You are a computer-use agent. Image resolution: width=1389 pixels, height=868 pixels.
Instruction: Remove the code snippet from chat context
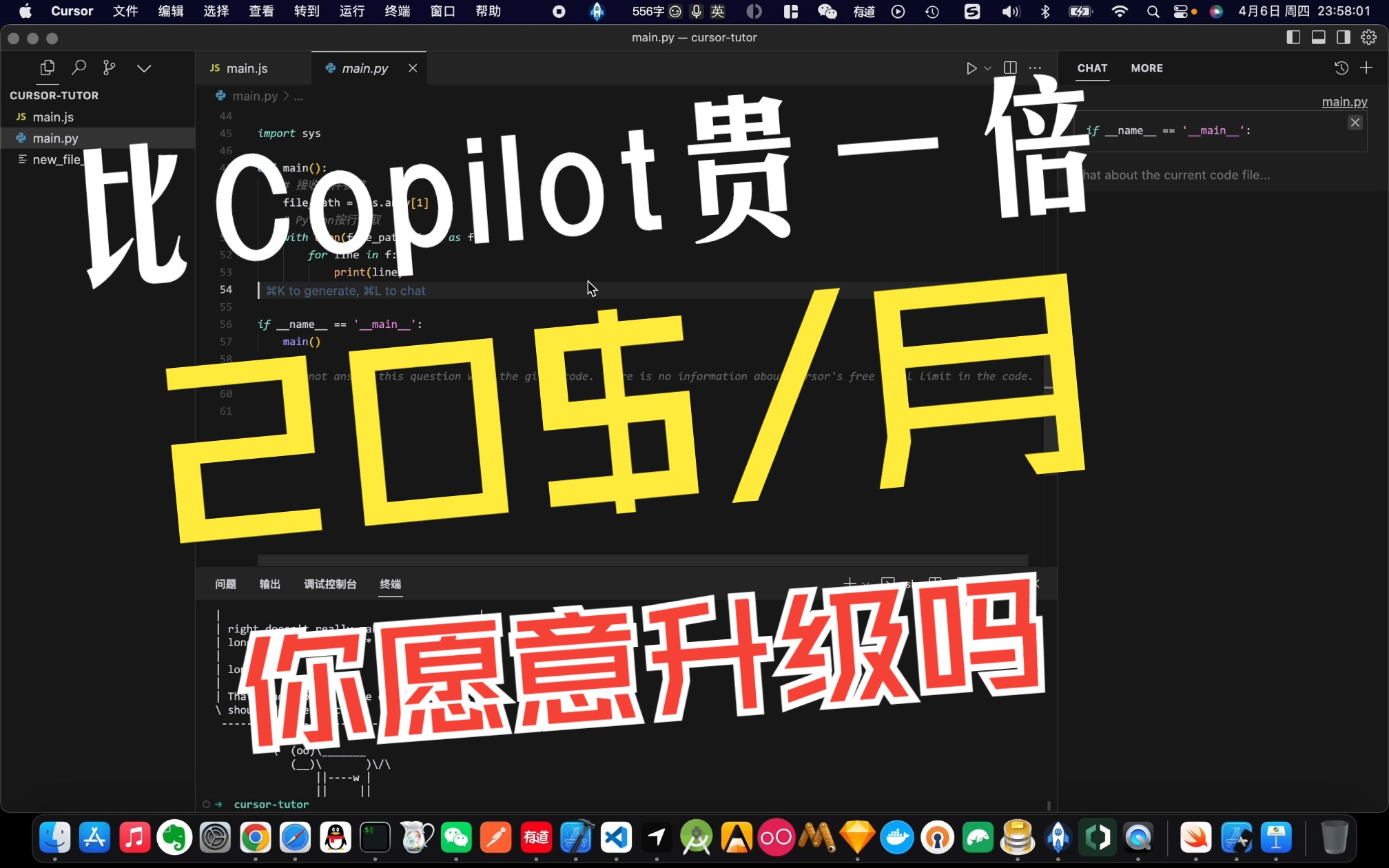[1355, 123]
